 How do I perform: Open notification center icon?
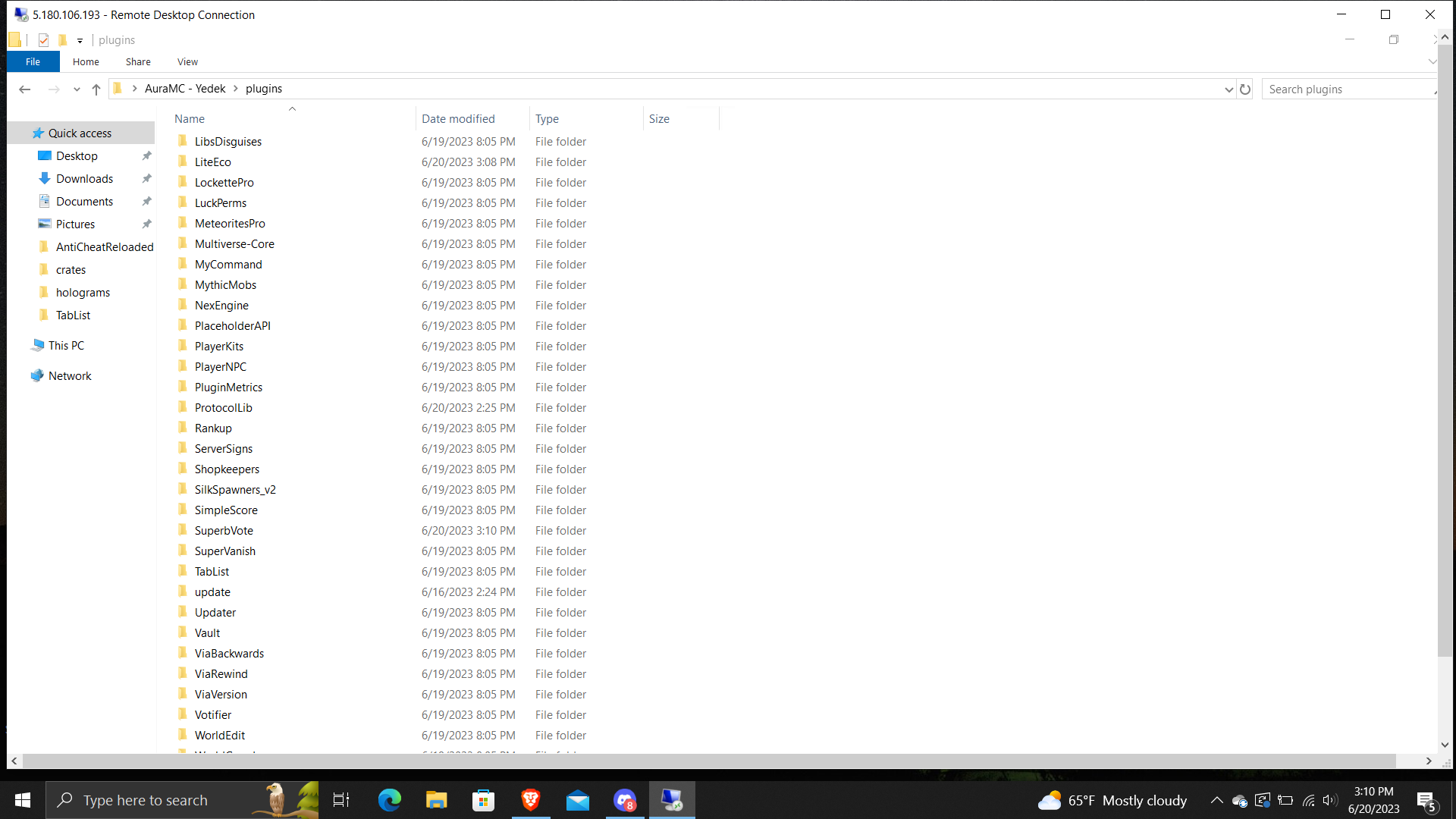pyautogui.click(x=1426, y=801)
